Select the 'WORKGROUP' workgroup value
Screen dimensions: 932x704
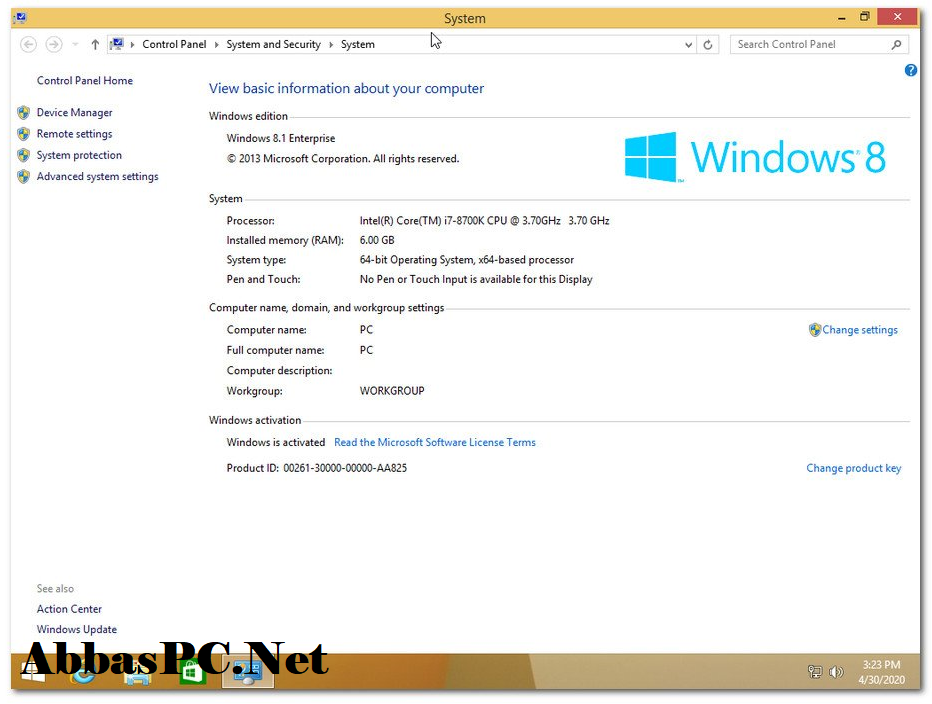[392, 391]
